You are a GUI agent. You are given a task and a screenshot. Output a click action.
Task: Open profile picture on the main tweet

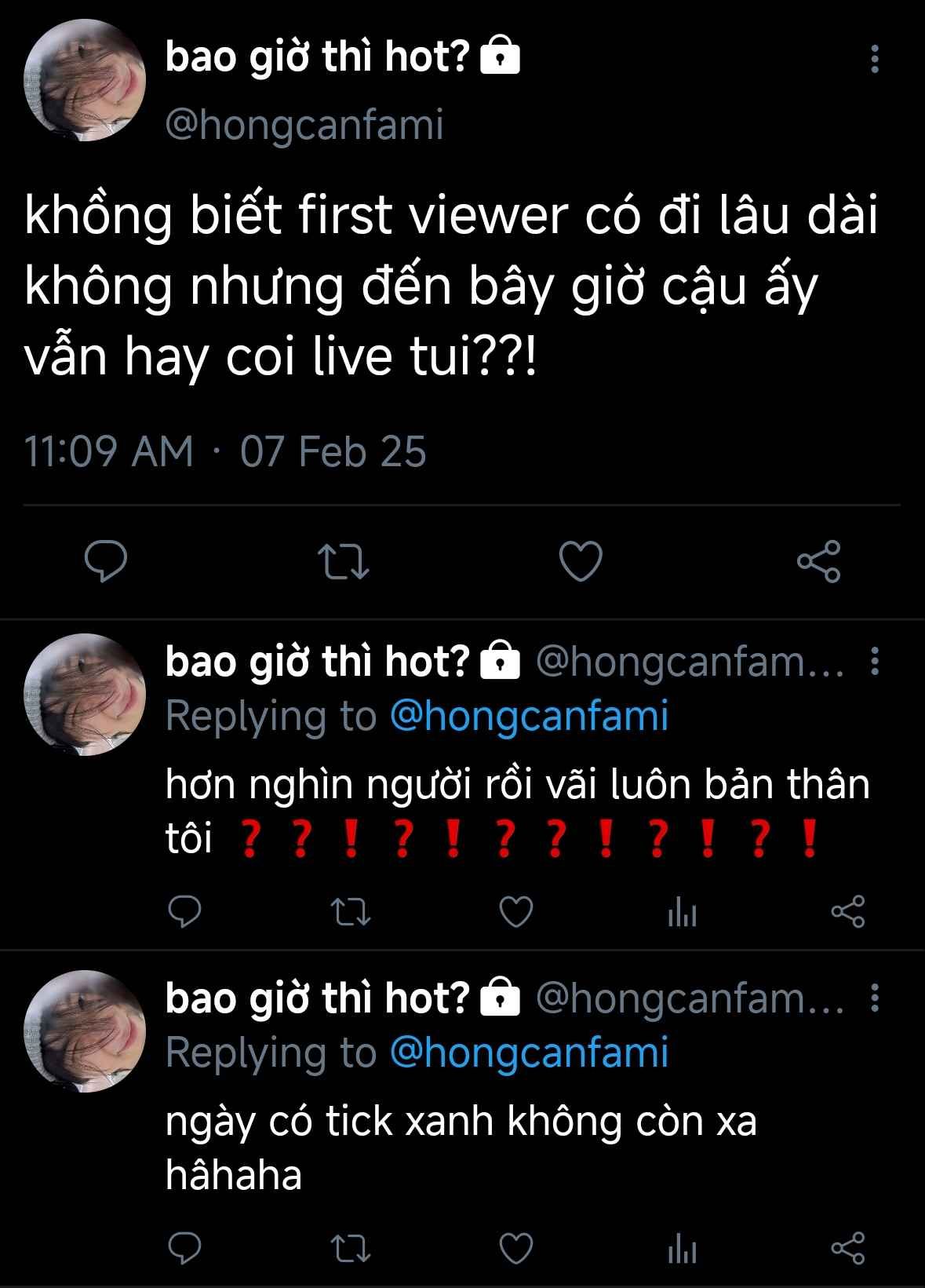click(x=85, y=81)
